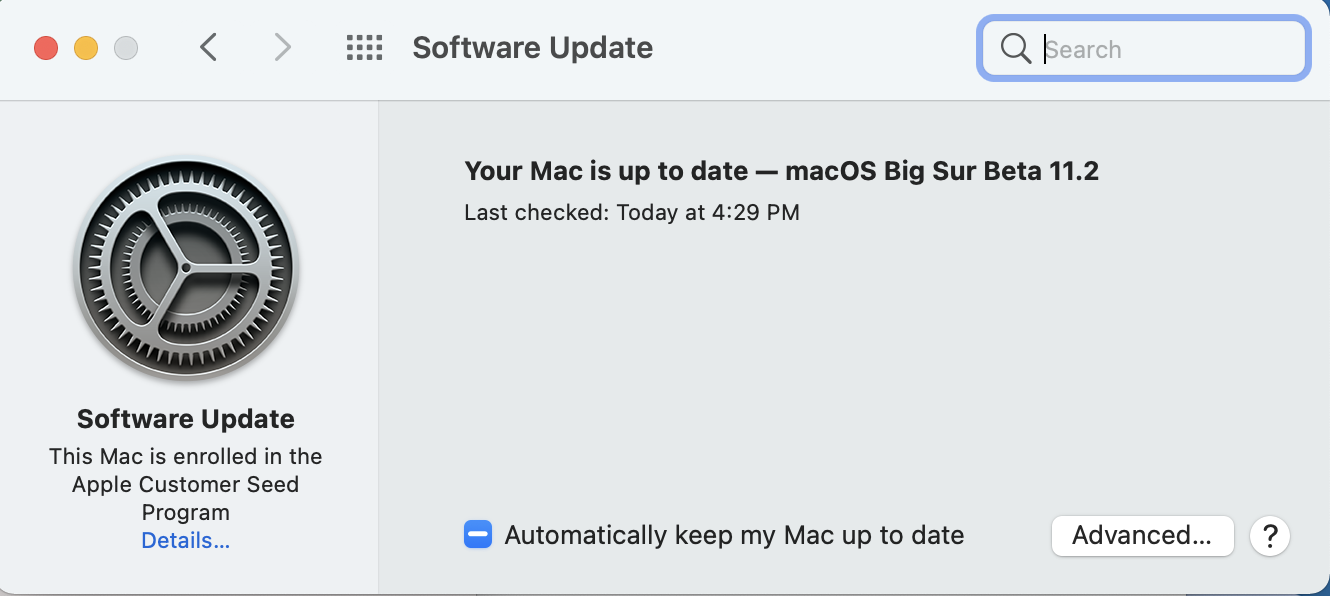Open help with the question mark button
Image resolution: width=1330 pixels, height=596 pixels.
click(1270, 536)
